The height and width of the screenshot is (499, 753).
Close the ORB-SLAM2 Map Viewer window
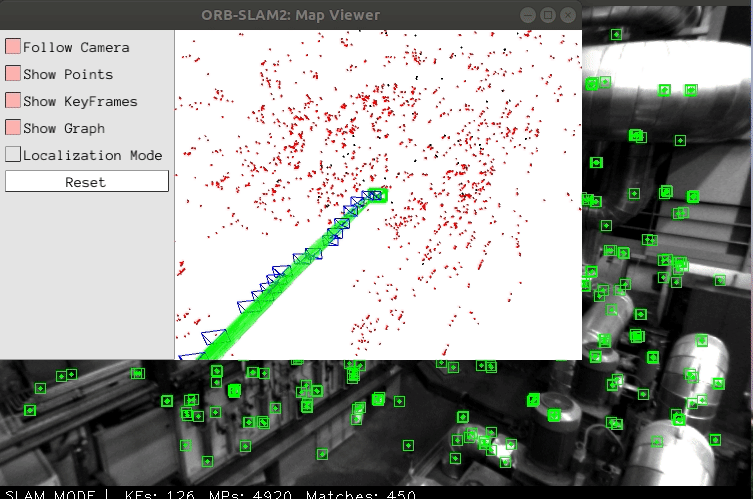click(x=568, y=15)
